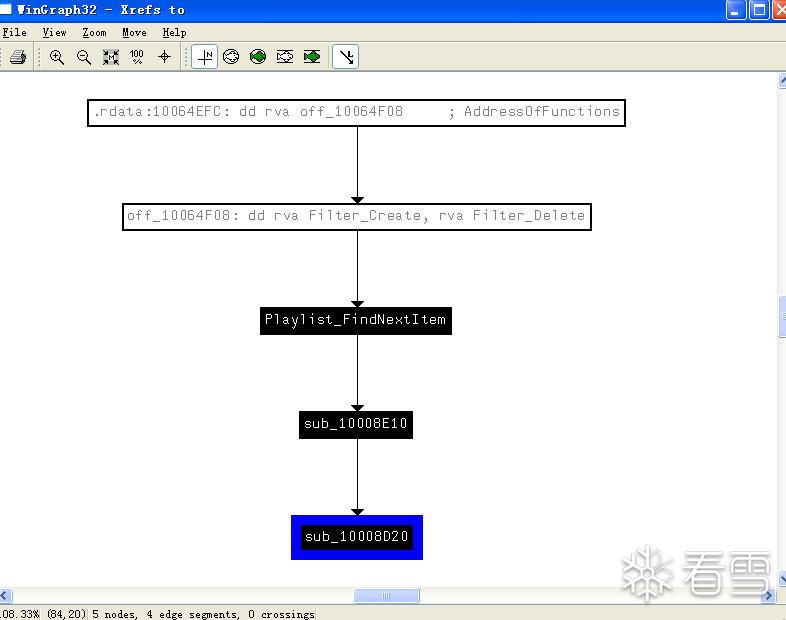
Task: Open the File menu
Action: 15,33
